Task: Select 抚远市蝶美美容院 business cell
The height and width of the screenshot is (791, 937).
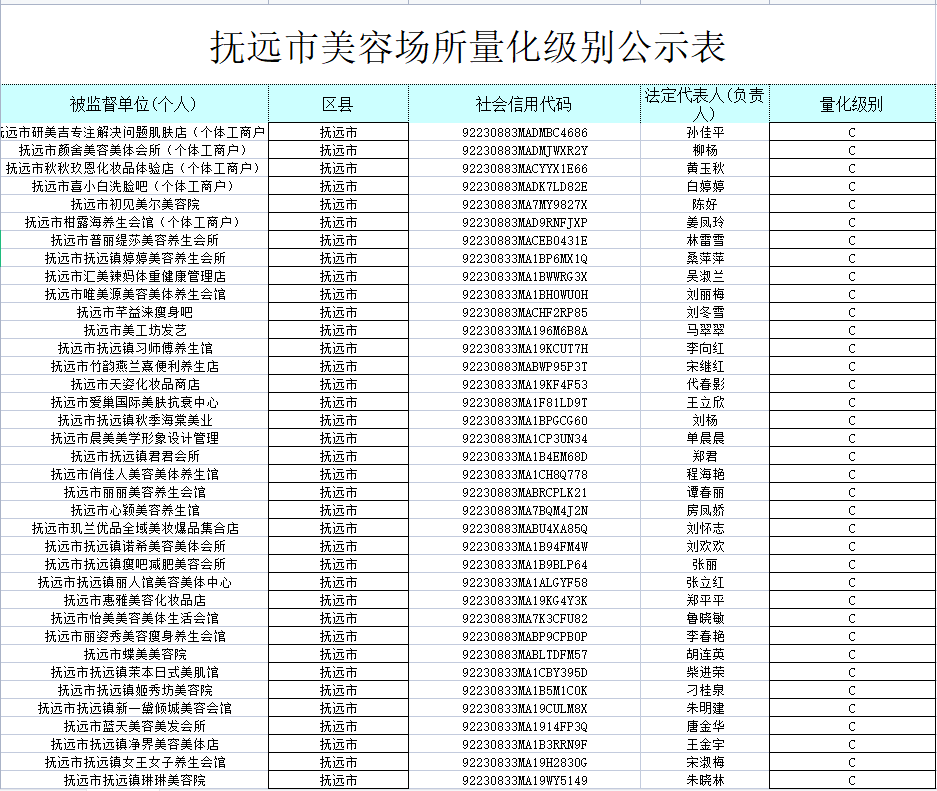Action: pyautogui.click(x=135, y=654)
